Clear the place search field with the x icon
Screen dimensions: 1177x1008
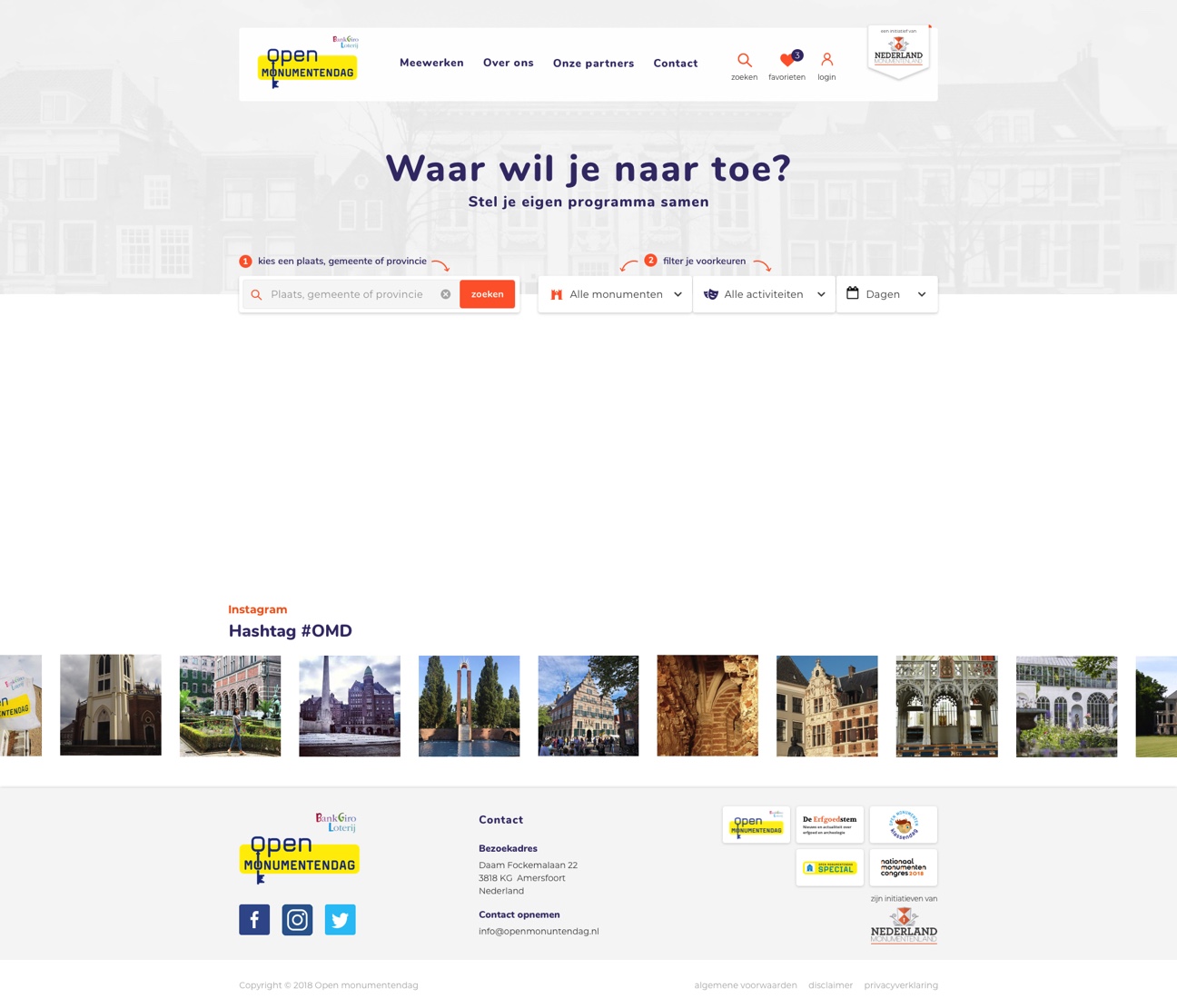coord(446,294)
